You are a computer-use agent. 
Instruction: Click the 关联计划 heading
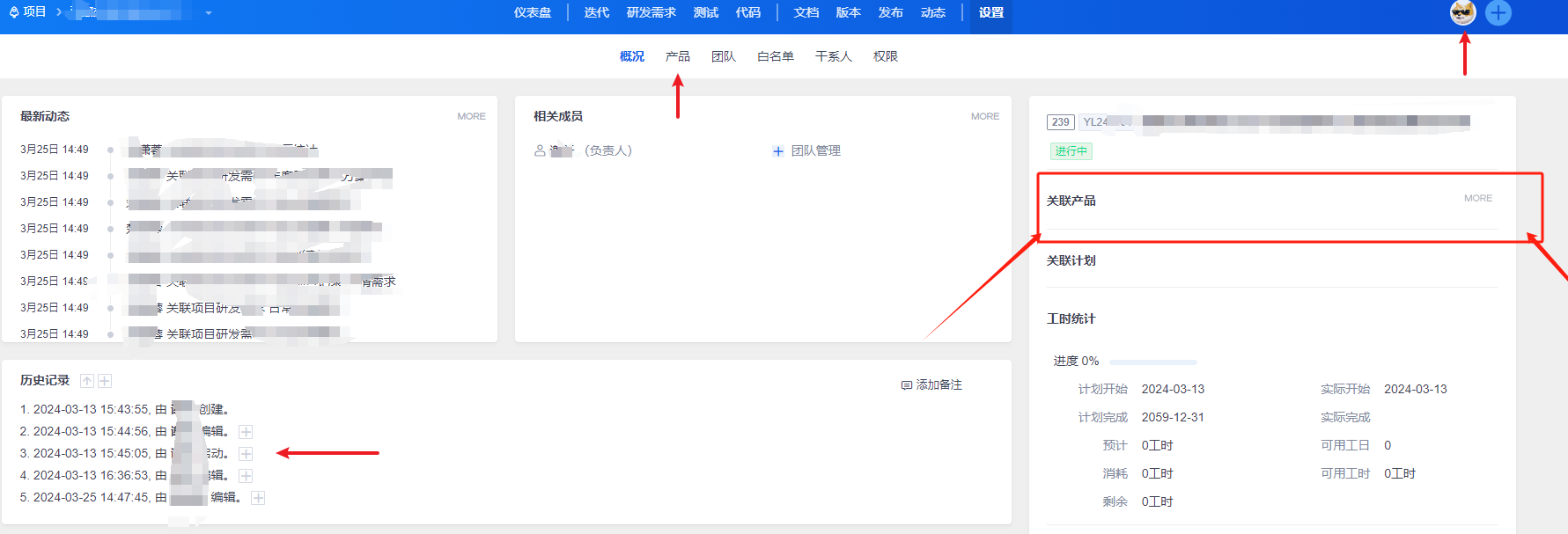[x=1071, y=260]
